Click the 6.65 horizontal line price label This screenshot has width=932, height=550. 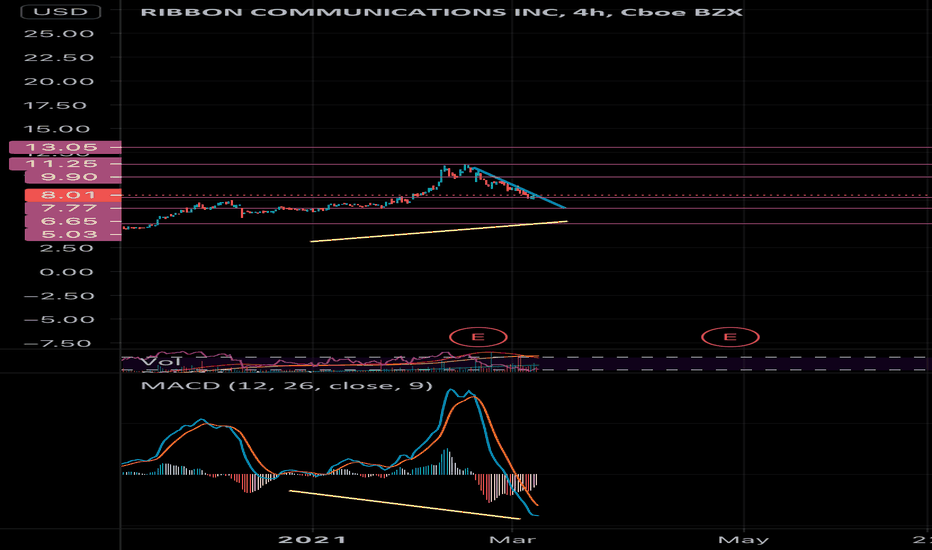pos(73,221)
